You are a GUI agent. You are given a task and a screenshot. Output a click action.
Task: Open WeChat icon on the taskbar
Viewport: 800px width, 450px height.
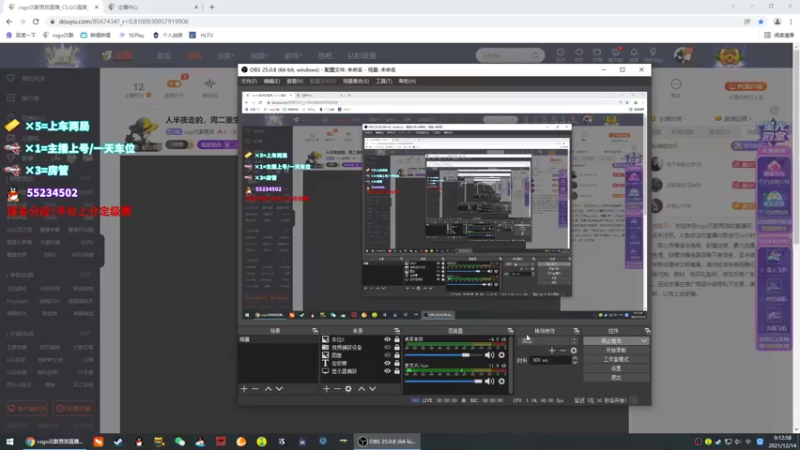180,442
